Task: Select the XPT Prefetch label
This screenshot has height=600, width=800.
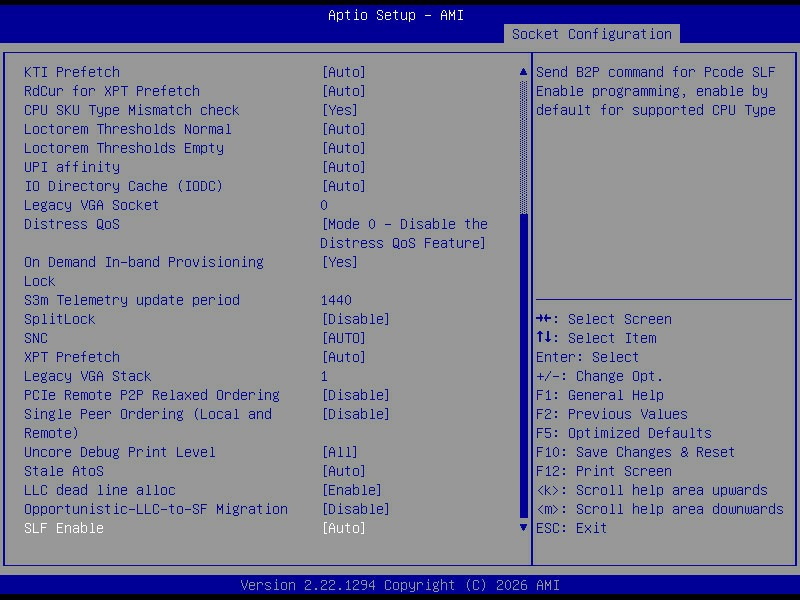Action: click(72, 357)
